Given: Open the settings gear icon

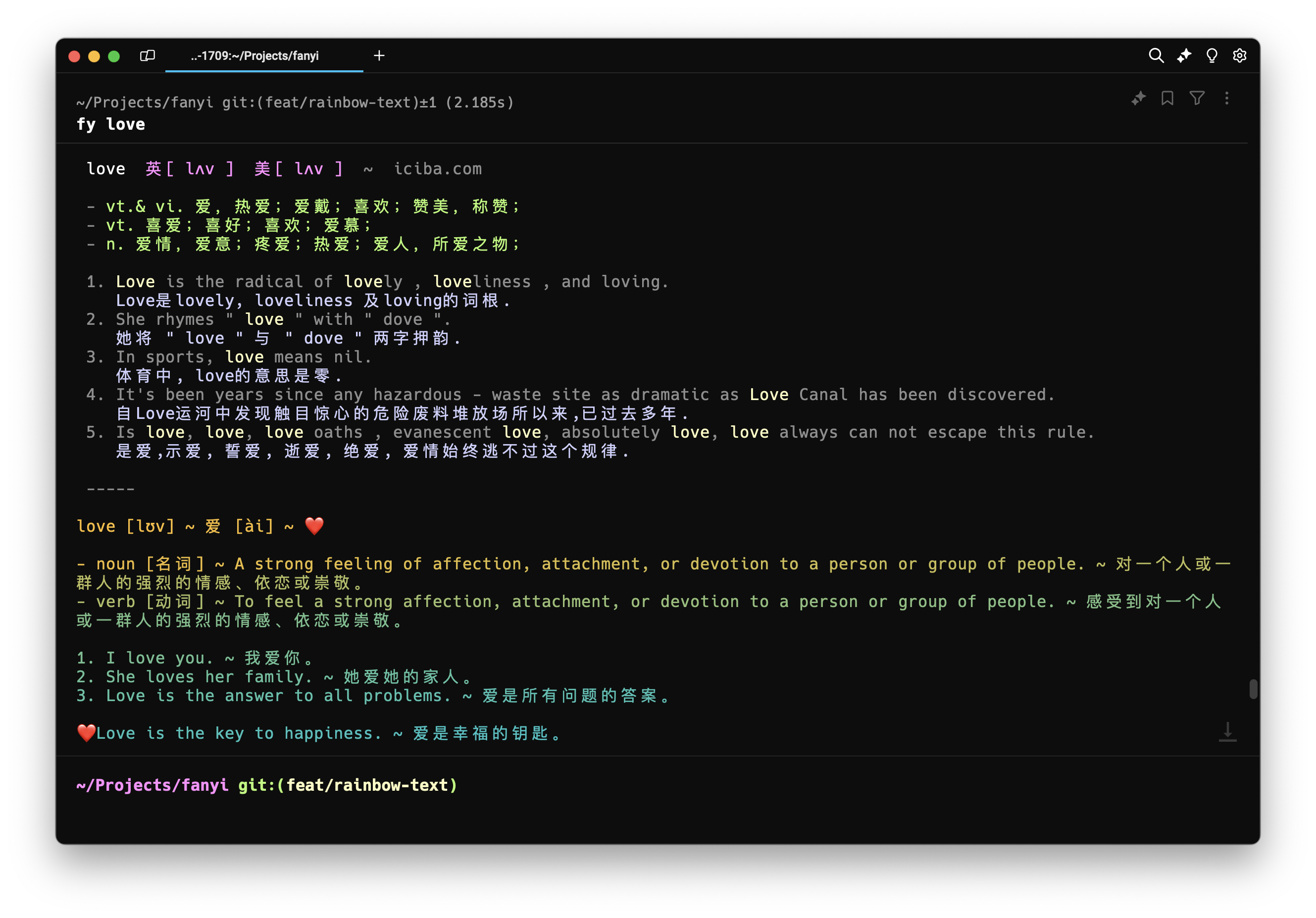Looking at the screenshot, I should tap(1239, 55).
